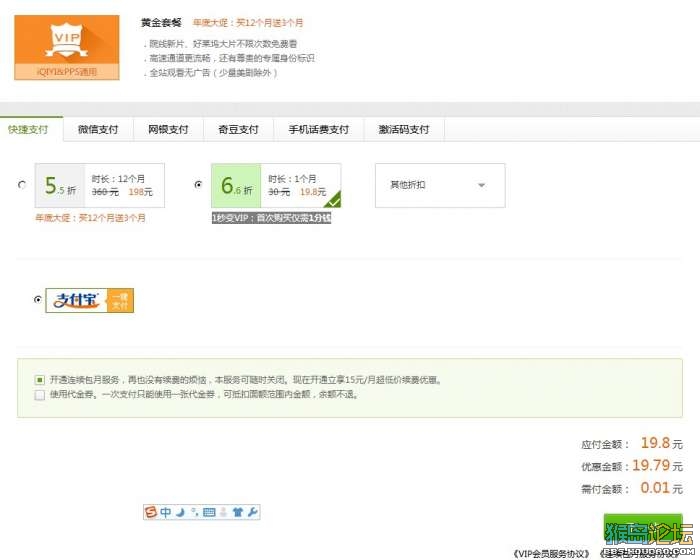
Task: Click the Sogou S logo icon
Action: click(x=151, y=512)
